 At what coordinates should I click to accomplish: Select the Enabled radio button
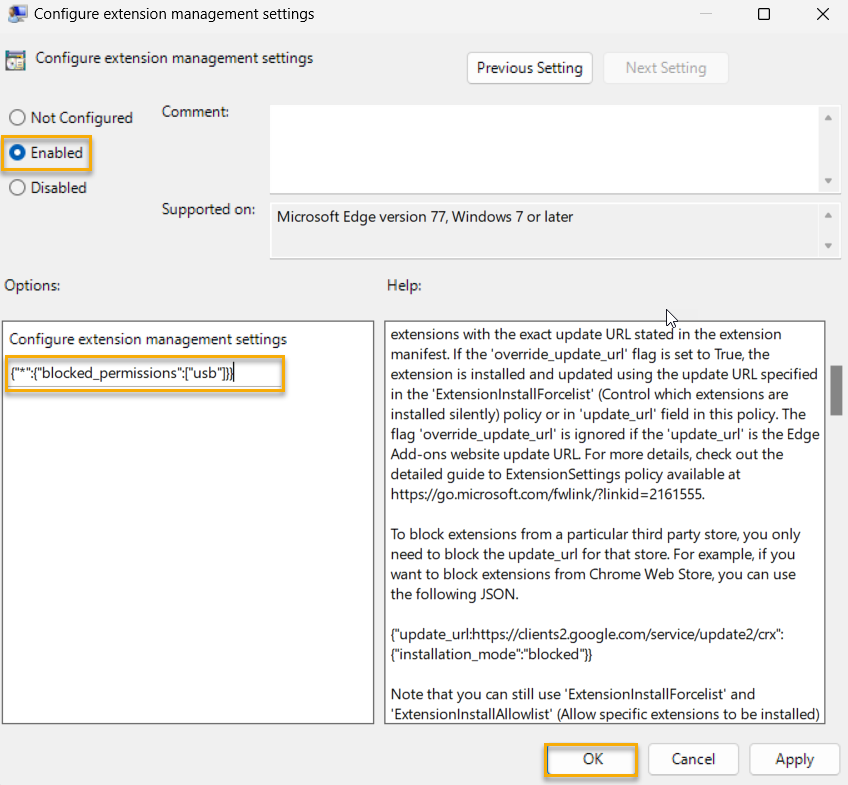[x=16, y=153]
